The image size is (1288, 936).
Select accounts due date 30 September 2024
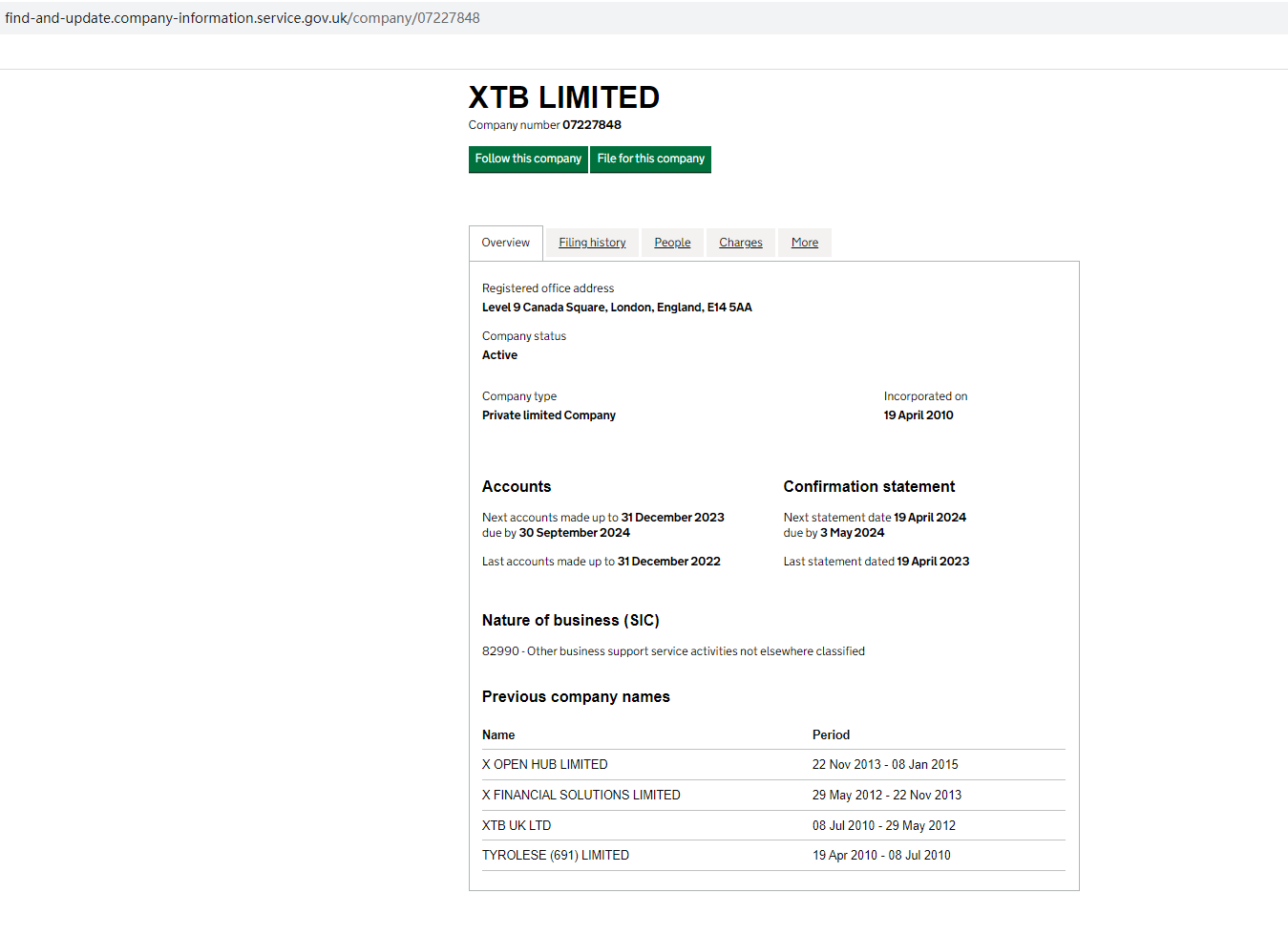tap(575, 533)
